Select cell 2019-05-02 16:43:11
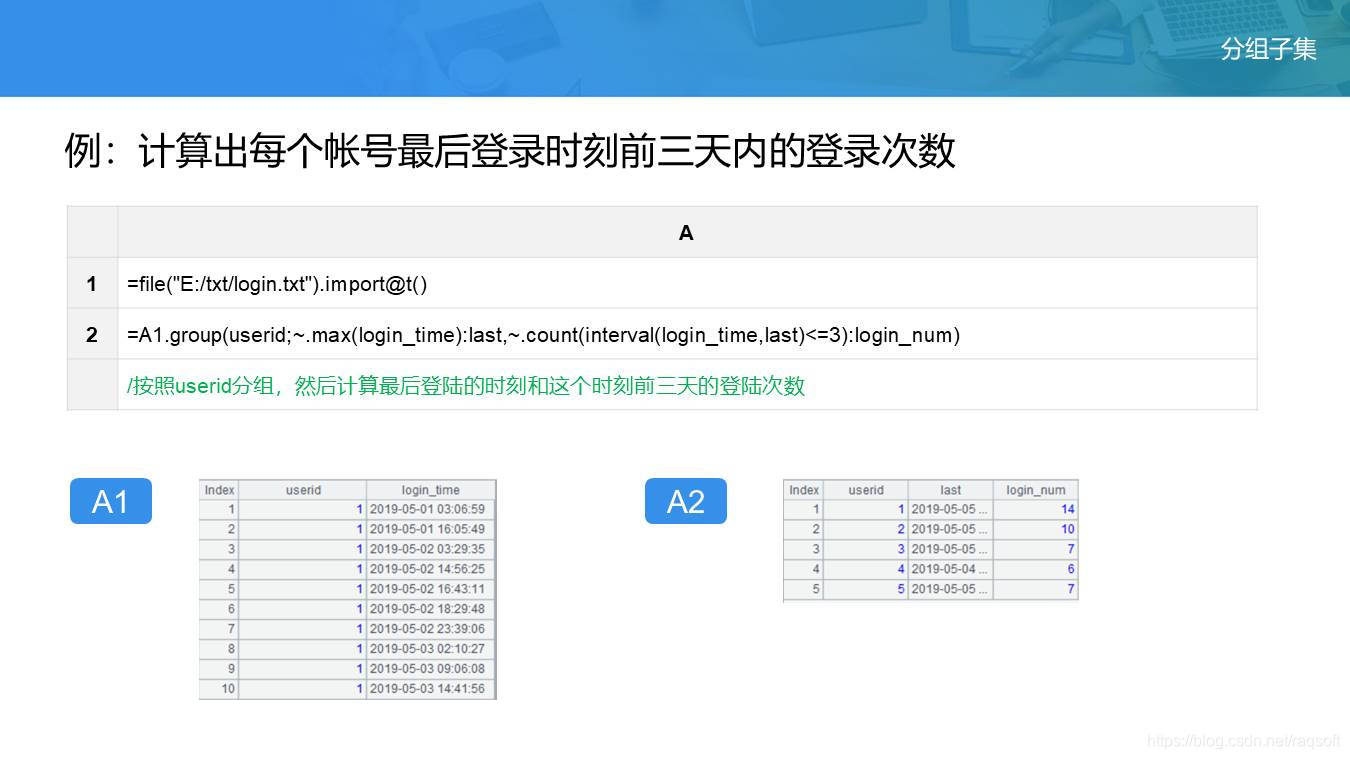Screen dimensions: 1350x759 pyautogui.click(x=431, y=589)
